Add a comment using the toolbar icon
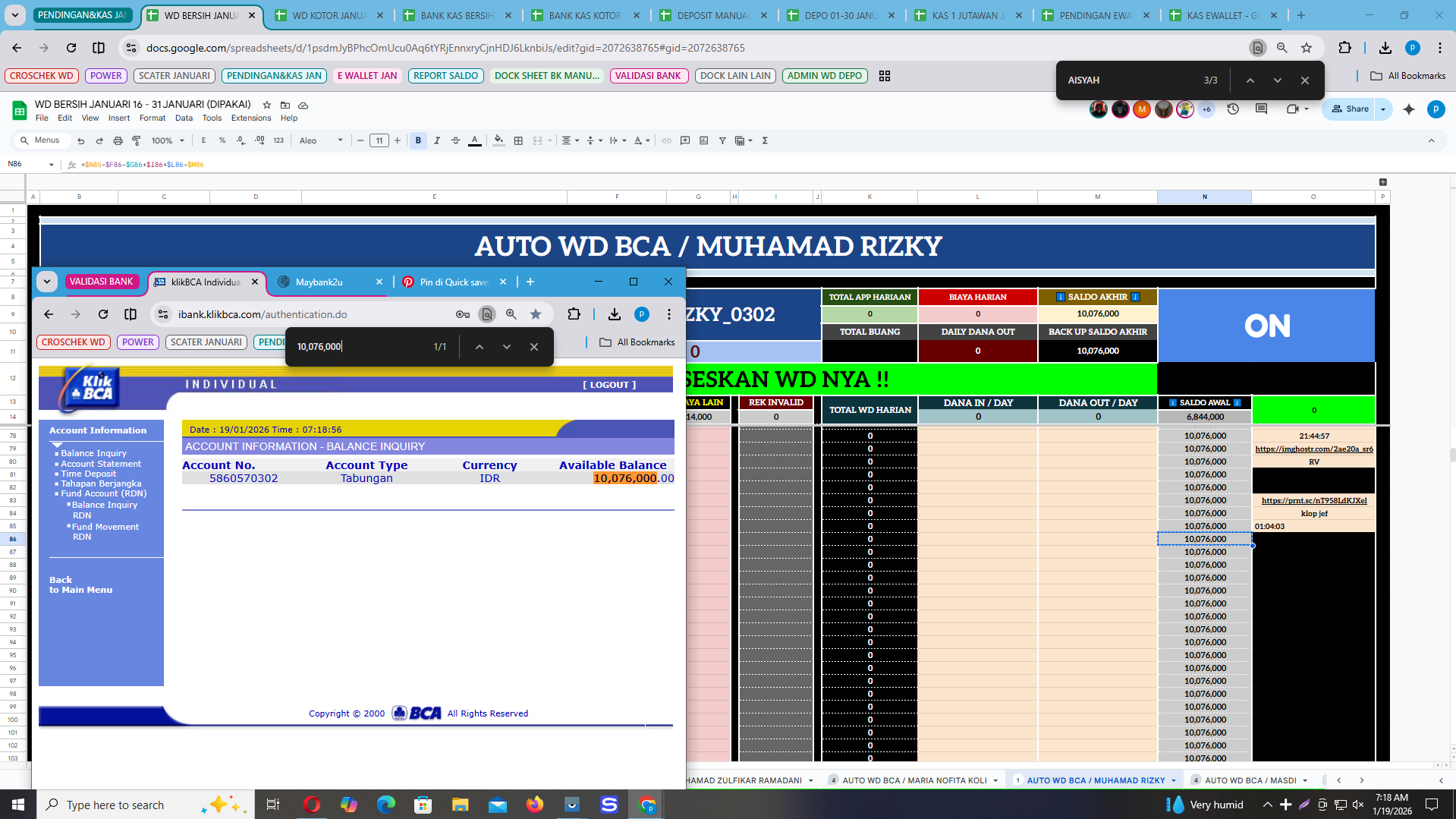The width and height of the screenshot is (1456, 819). [685, 140]
